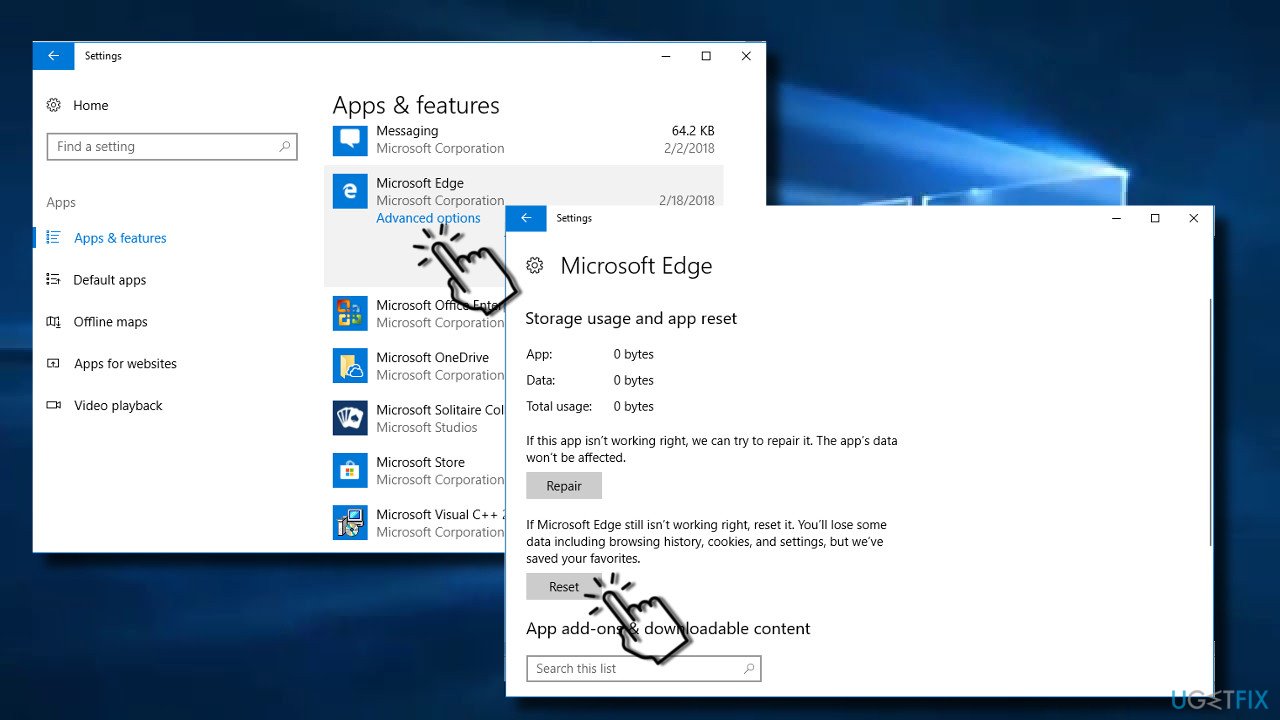Click the magnifier icon in the Search this list box
Screen dimensions: 1280x720
click(749, 668)
